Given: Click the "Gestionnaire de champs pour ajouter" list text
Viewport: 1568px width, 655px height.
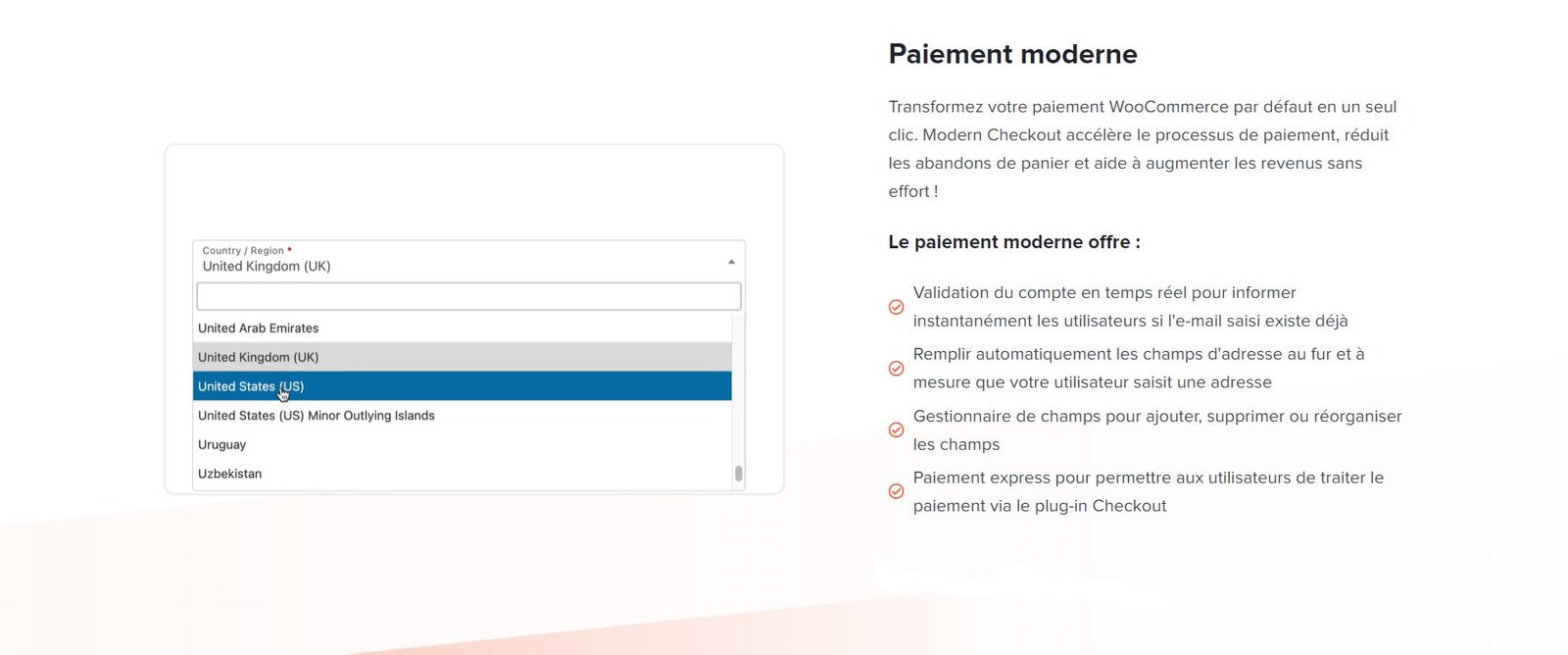Looking at the screenshot, I should [x=1156, y=430].
